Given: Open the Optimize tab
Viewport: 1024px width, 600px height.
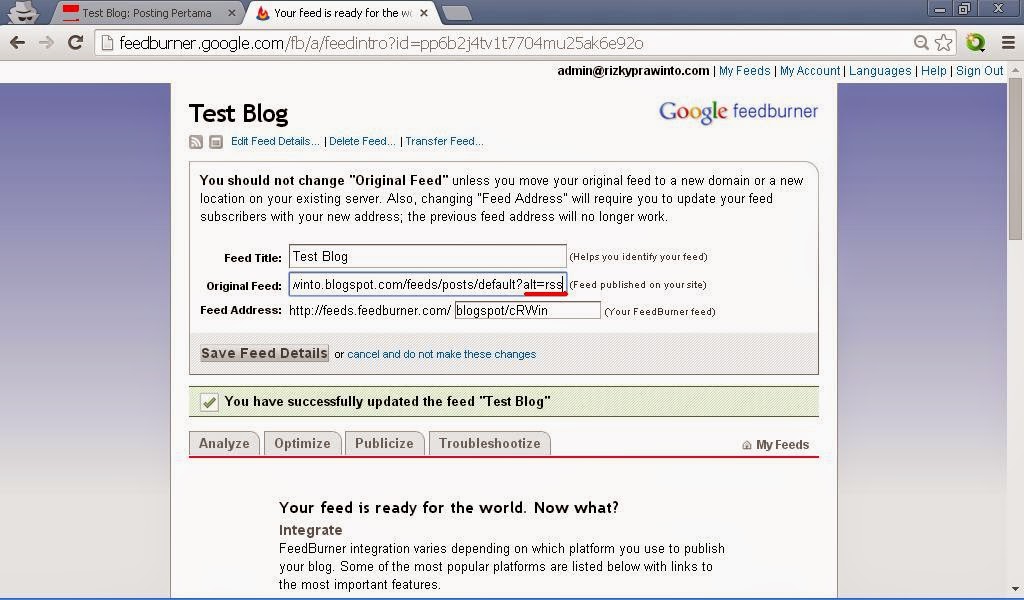Looking at the screenshot, I should (302, 443).
